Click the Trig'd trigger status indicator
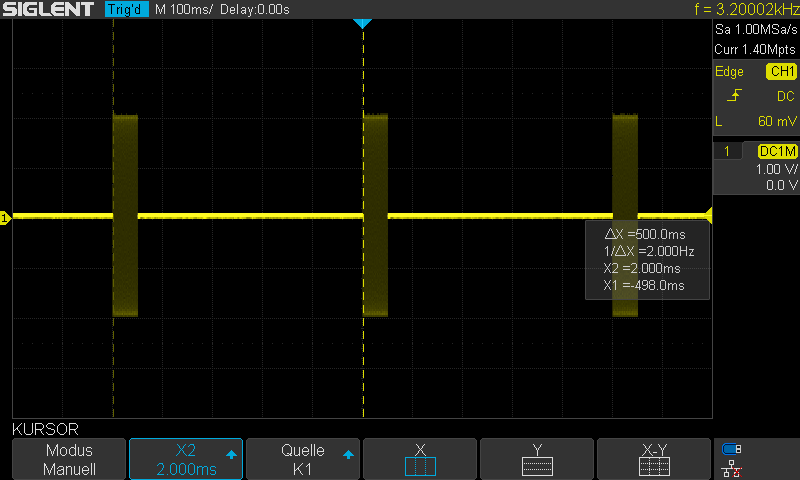The height and width of the screenshot is (480, 800). [127, 9]
